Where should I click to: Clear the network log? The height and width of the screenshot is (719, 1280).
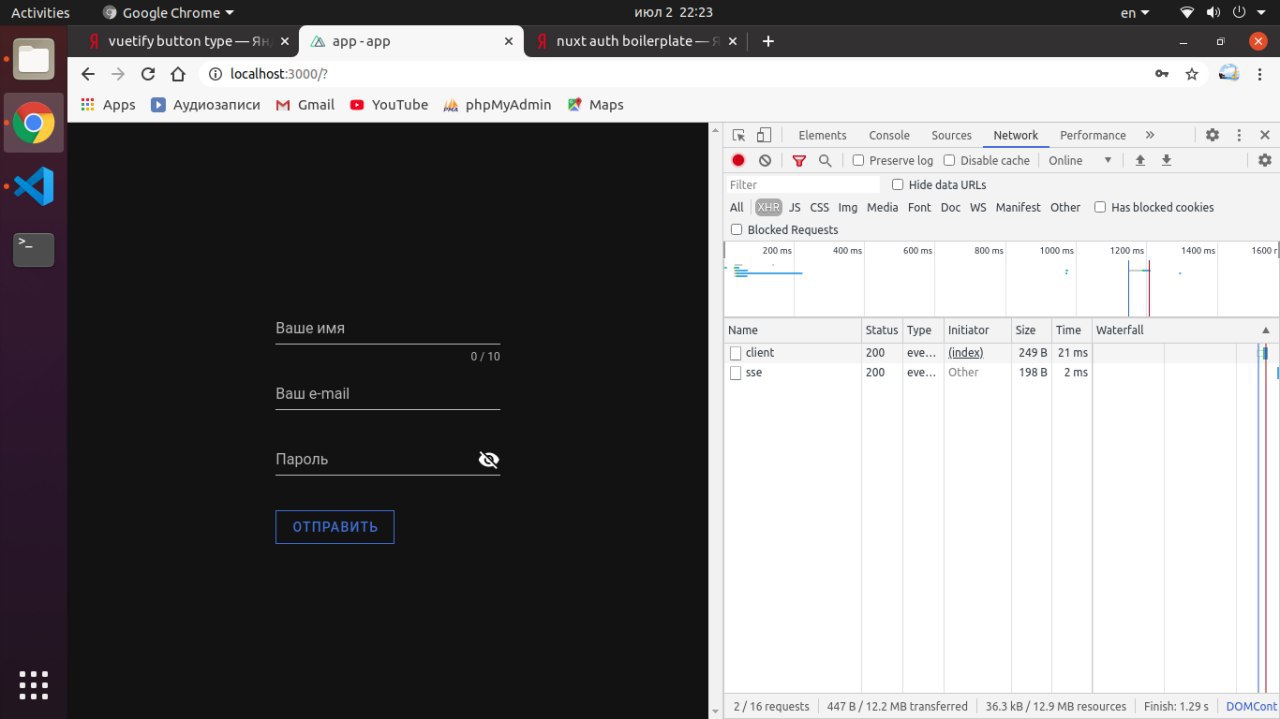[765, 160]
